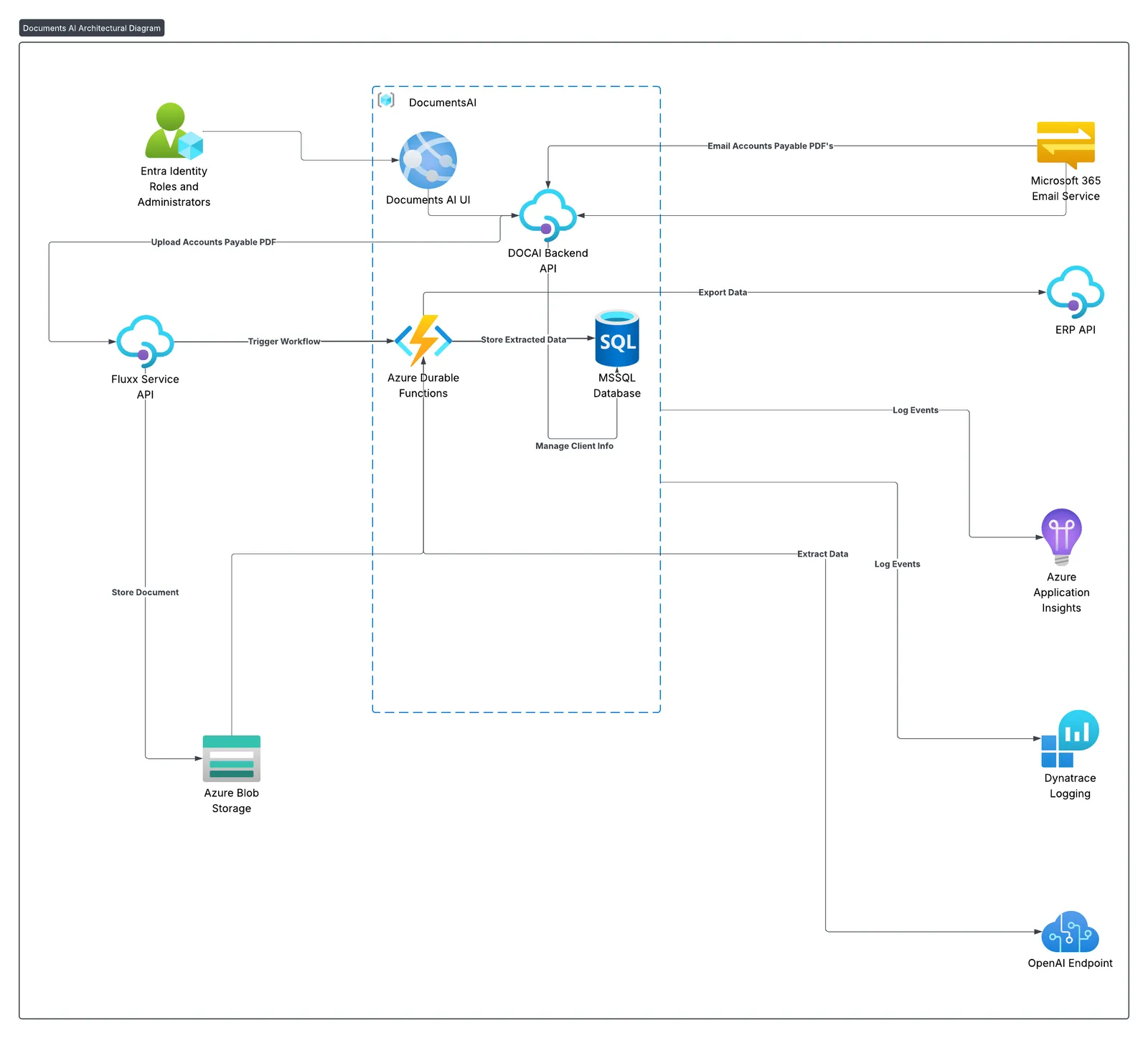The width and height of the screenshot is (1148, 1038).
Task: Click the Azure Durable Functions caption
Action: click(423, 386)
